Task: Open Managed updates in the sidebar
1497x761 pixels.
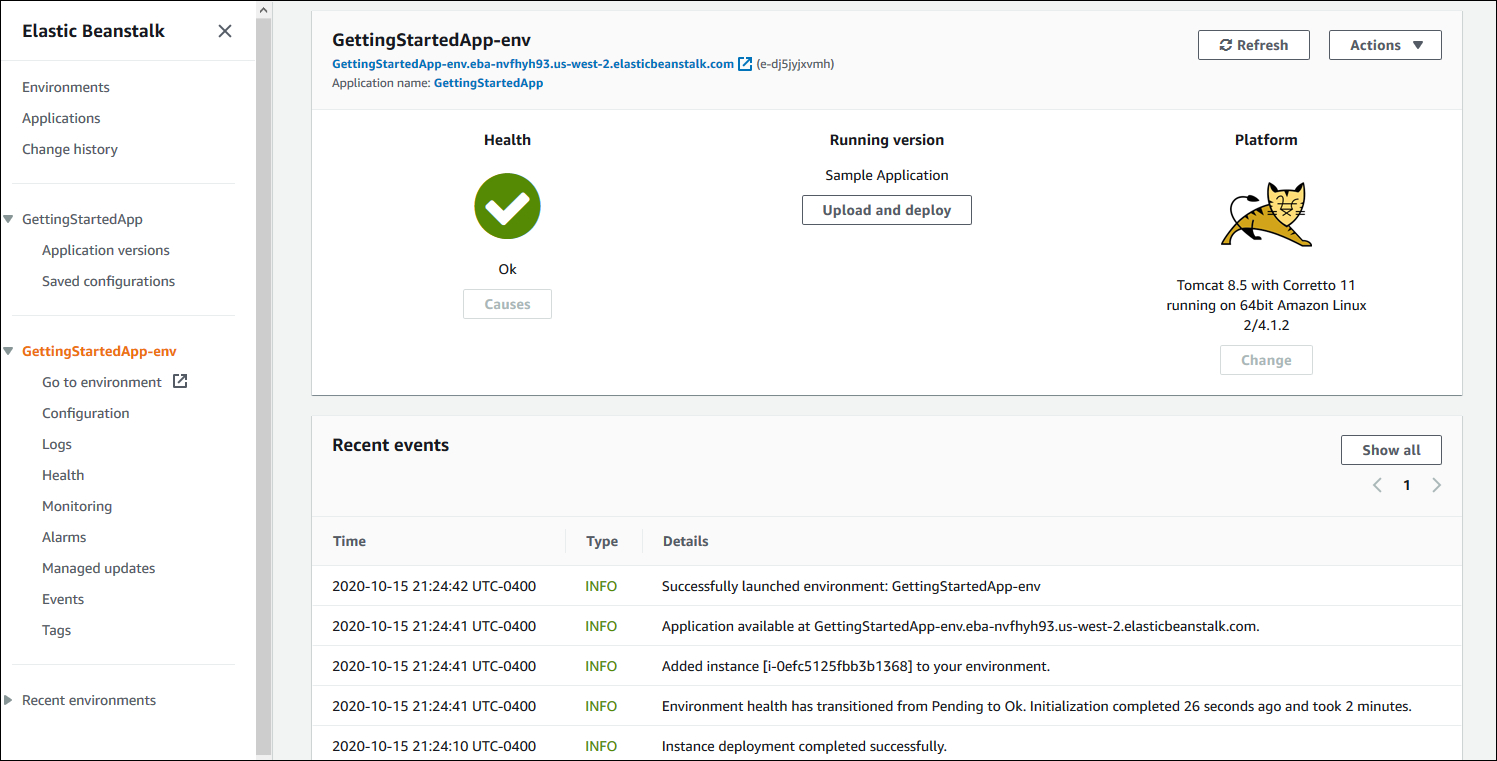Action: coord(99,568)
